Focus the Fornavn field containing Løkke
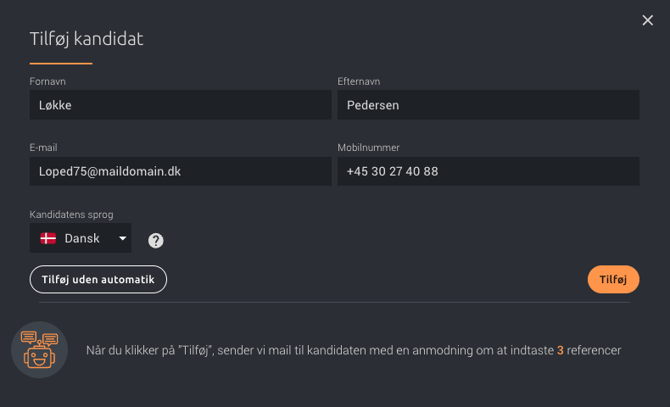Image resolution: width=670 pixels, height=407 pixels. (180, 105)
